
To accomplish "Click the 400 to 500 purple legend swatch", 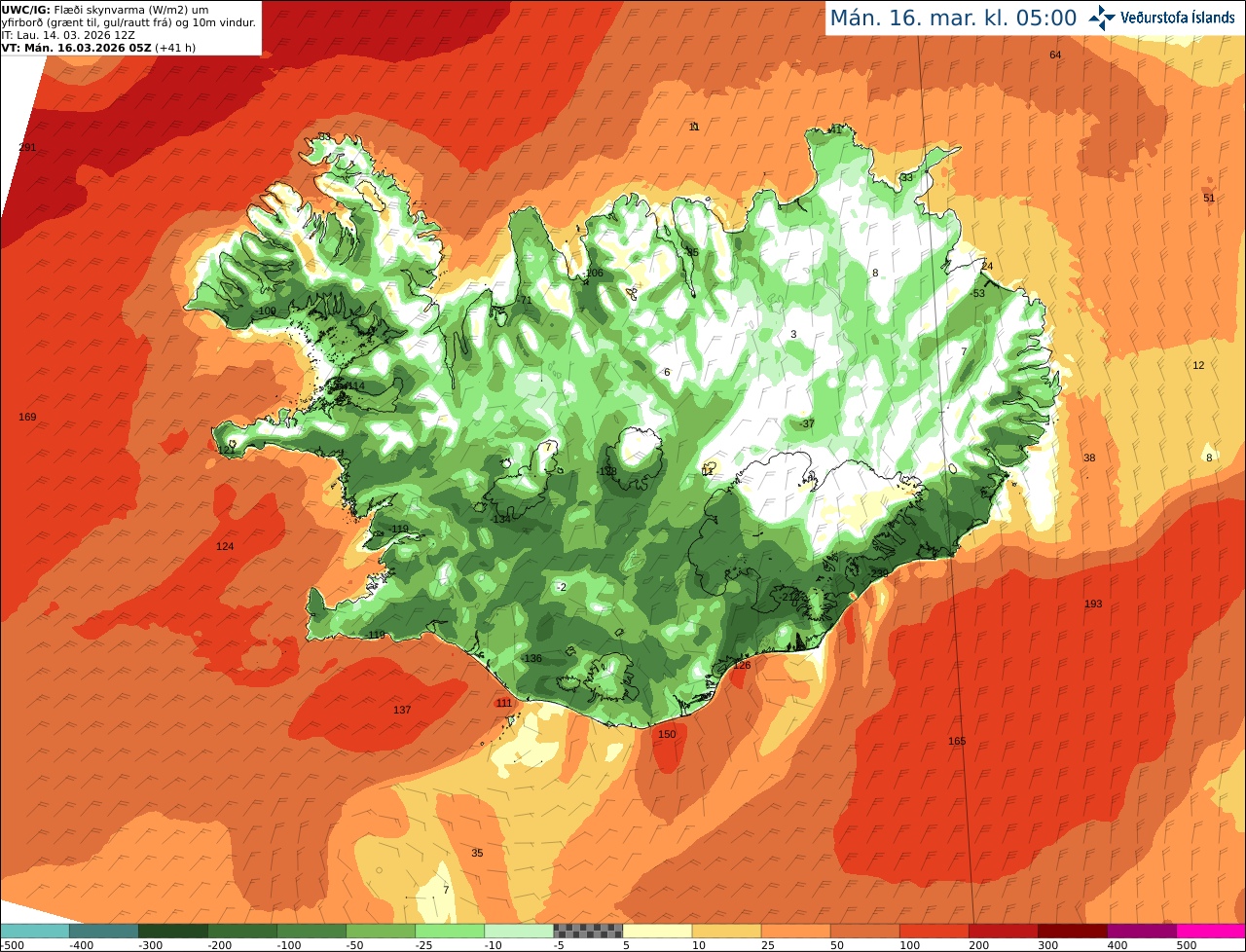I will (1141, 931).
